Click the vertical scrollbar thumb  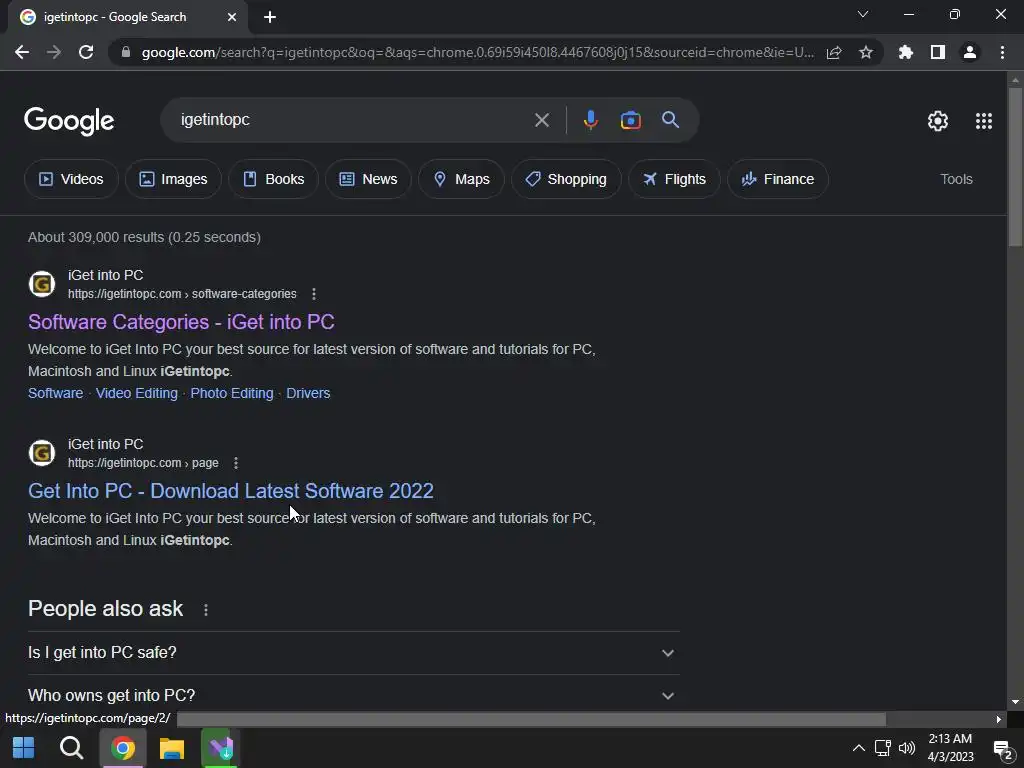pyautogui.click(x=1015, y=167)
